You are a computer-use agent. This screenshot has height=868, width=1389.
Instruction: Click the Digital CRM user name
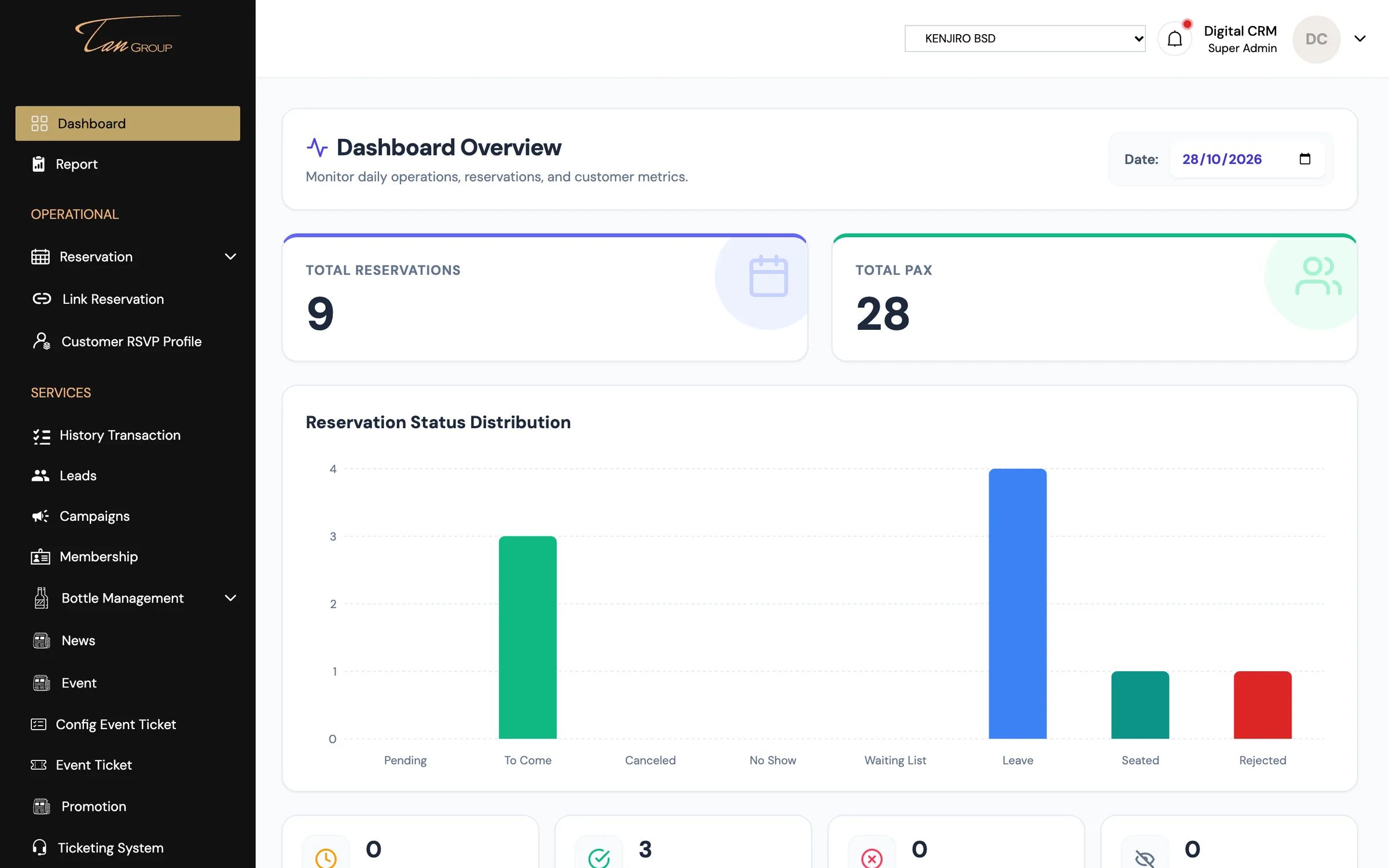(x=1240, y=31)
